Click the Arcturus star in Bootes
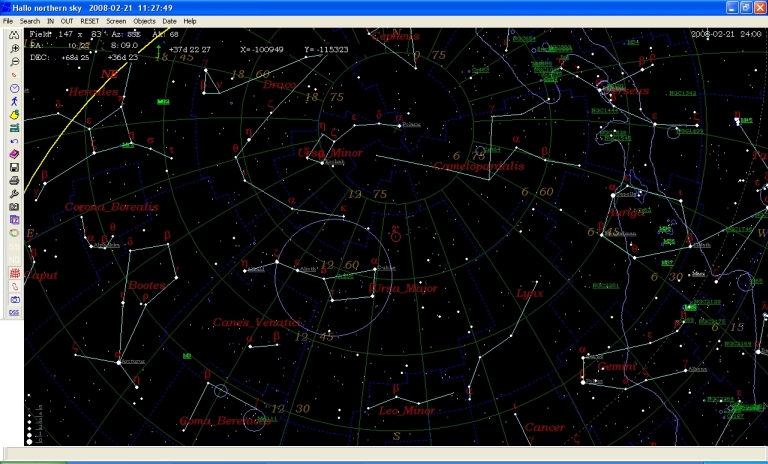This screenshot has height=464, width=768. click(119, 363)
